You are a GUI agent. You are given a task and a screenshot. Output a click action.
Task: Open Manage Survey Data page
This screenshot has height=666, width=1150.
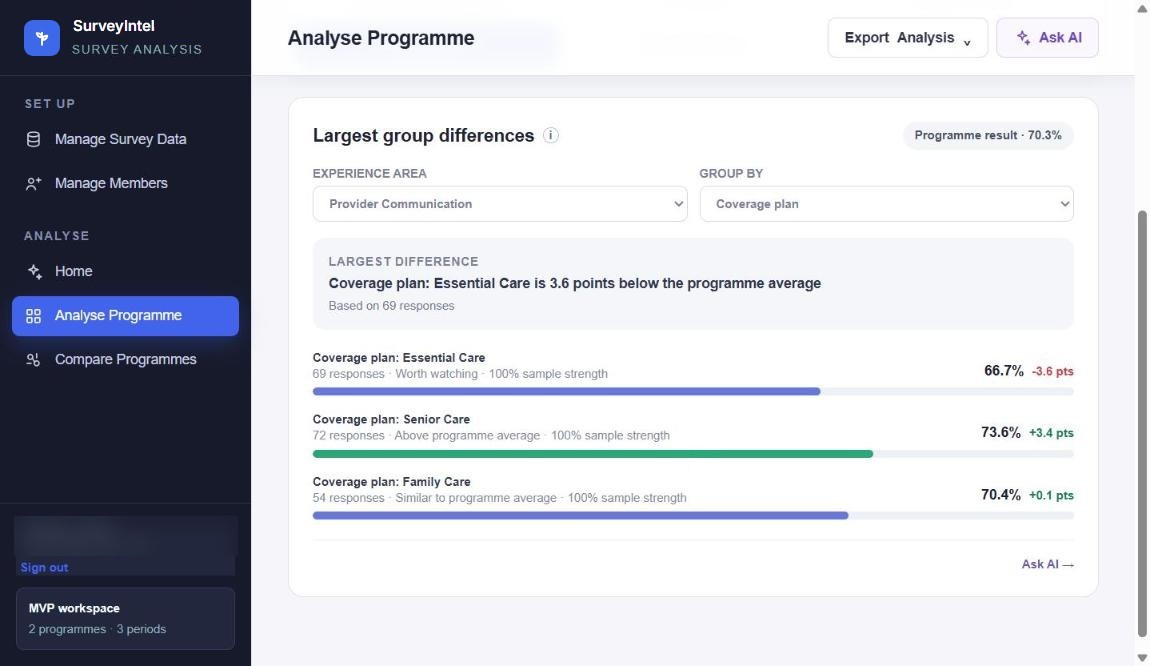(125, 139)
